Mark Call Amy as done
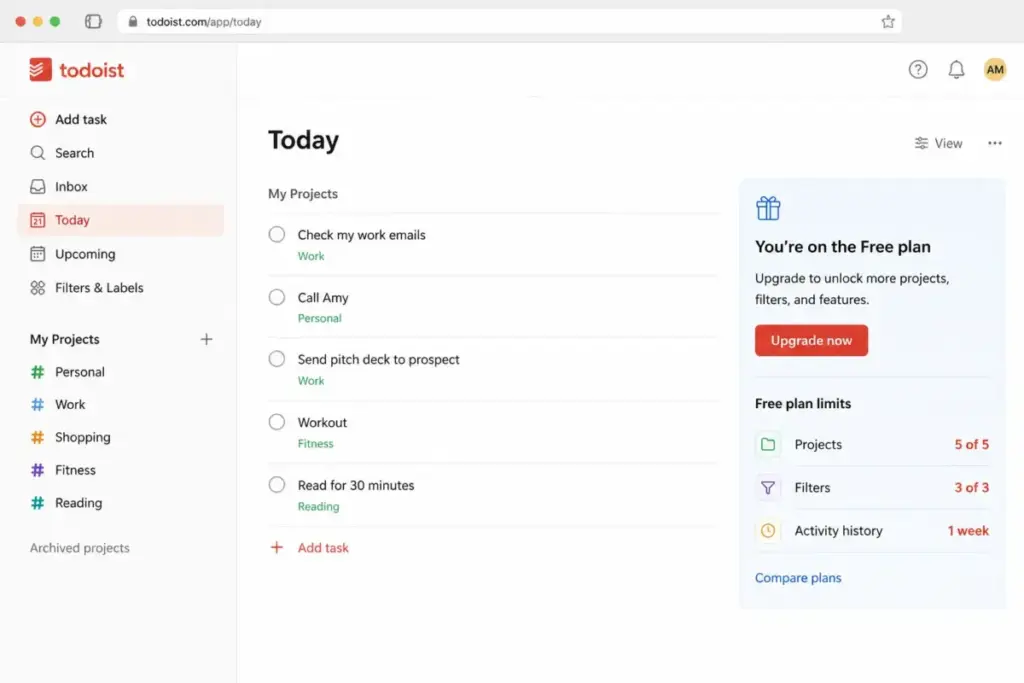Viewport: 1024px width, 683px height. [x=277, y=297]
